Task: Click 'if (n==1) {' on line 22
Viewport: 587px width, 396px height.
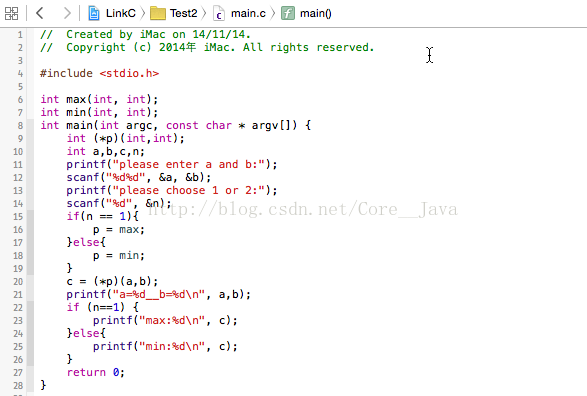Action: click(x=103, y=308)
